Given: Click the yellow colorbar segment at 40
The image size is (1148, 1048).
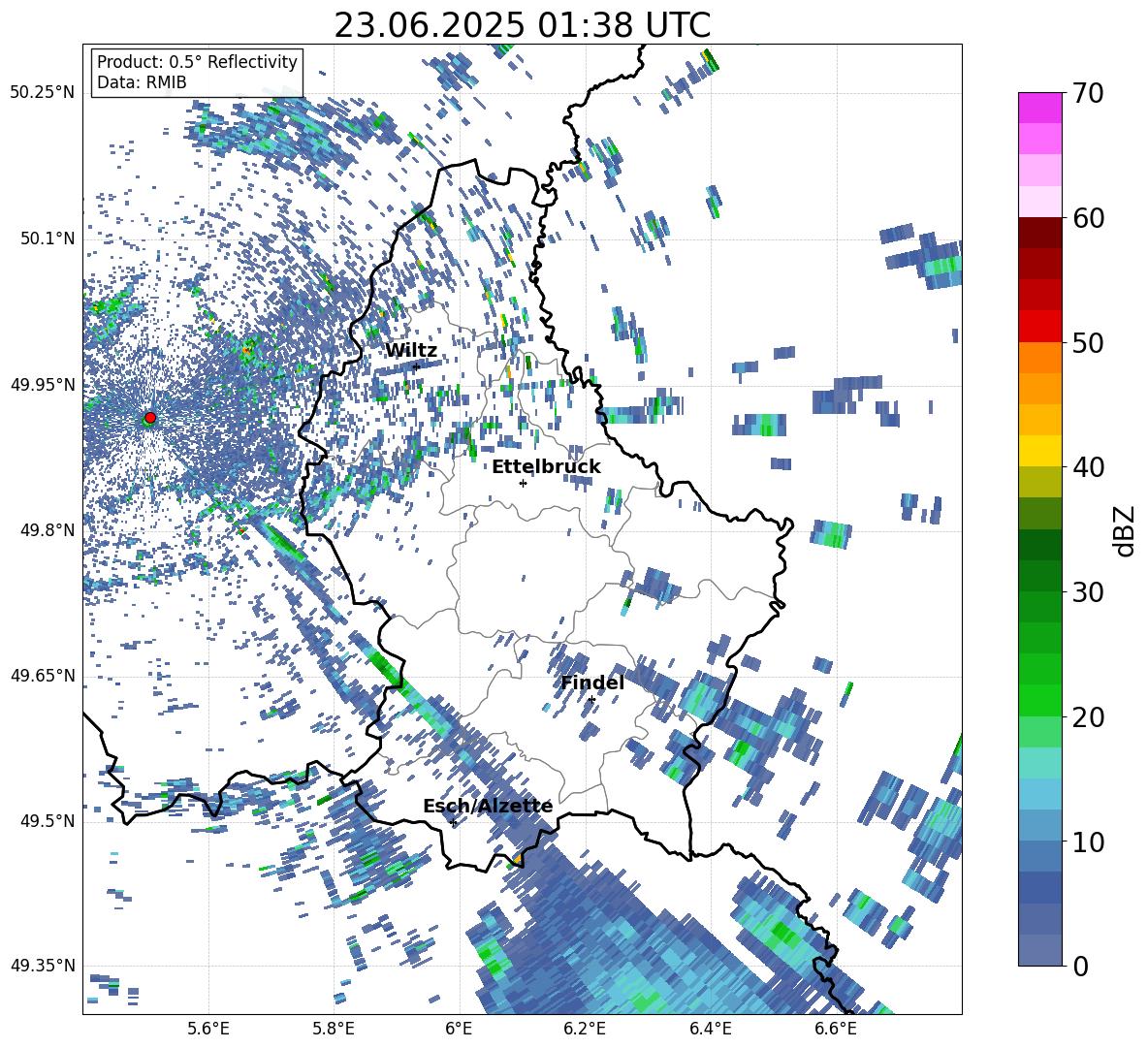Looking at the screenshot, I should (1039, 451).
